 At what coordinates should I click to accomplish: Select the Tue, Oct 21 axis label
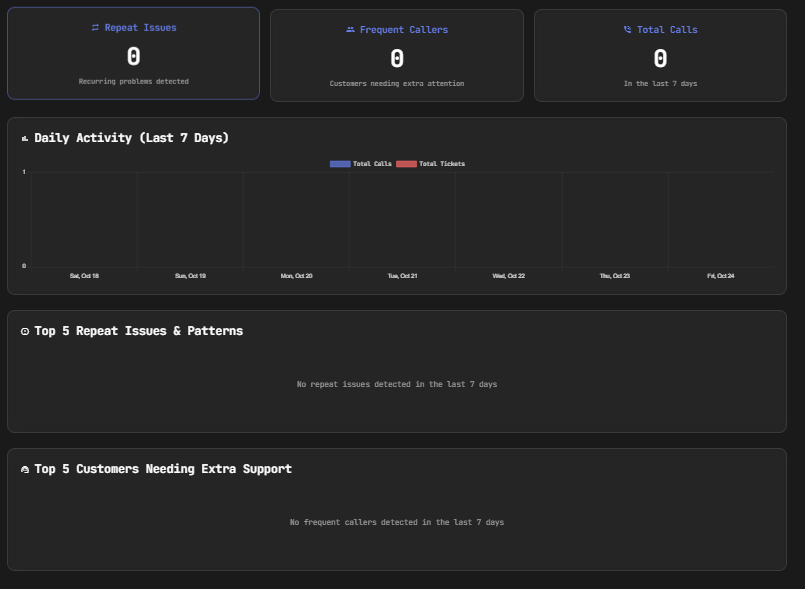(402, 275)
